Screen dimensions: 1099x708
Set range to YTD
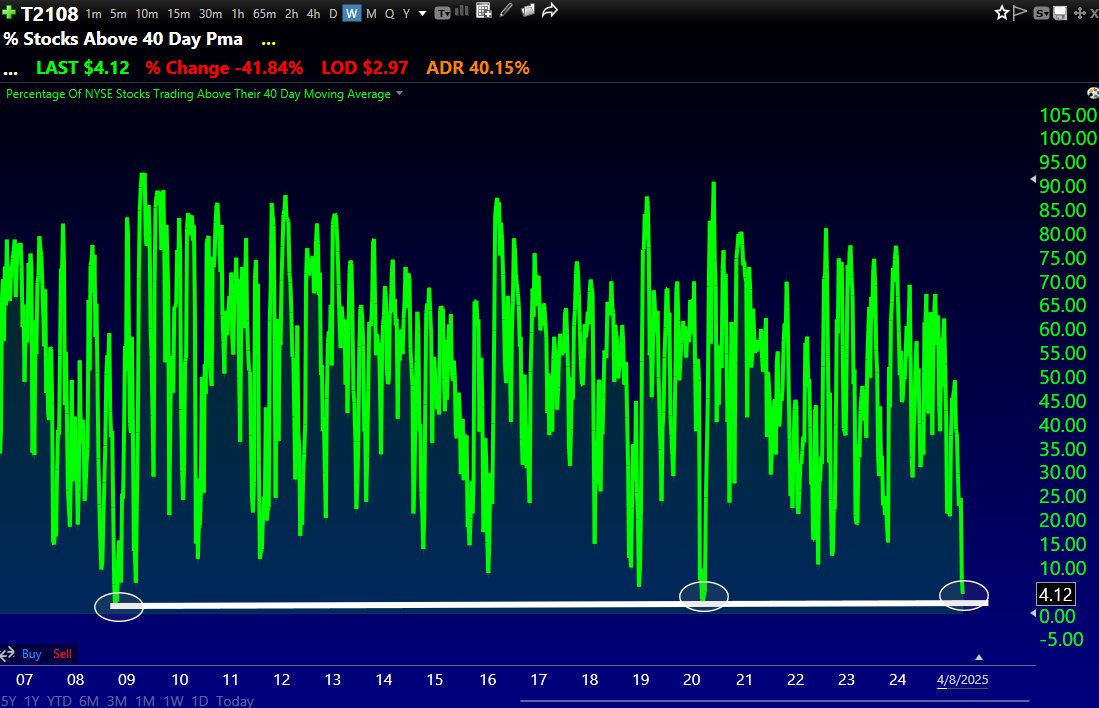click(x=59, y=700)
